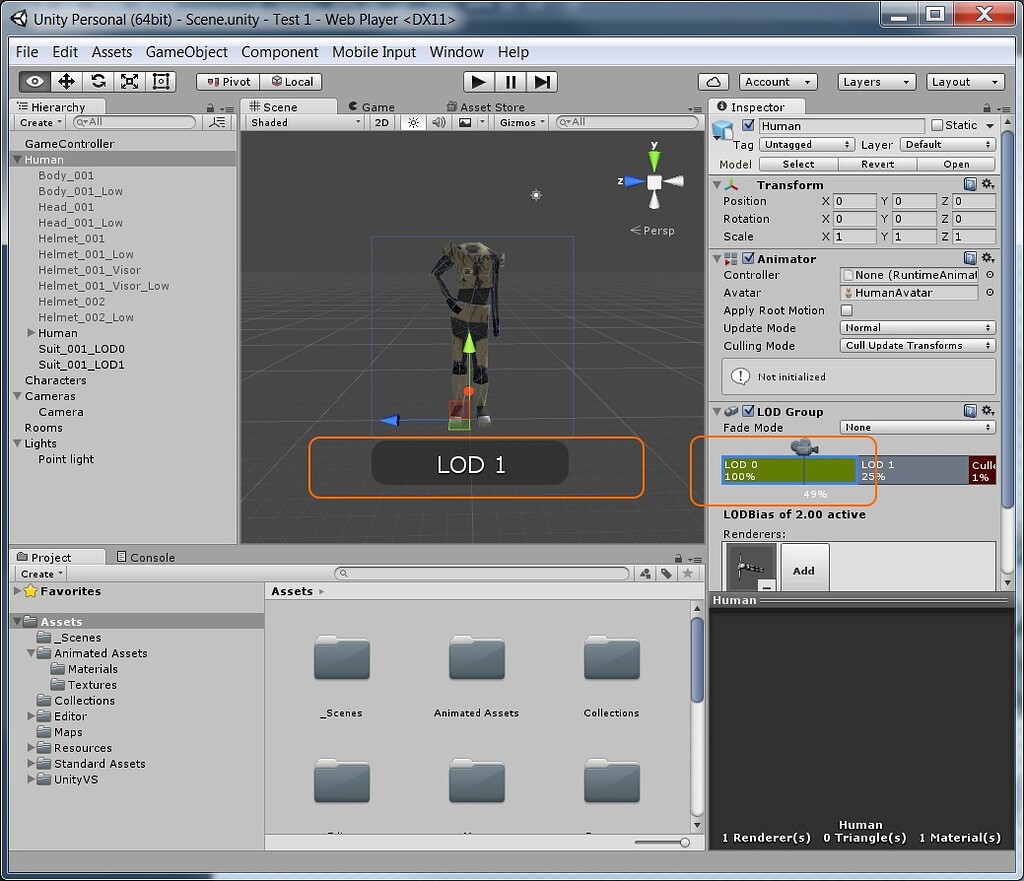This screenshot has height=881, width=1024.
Task: Click Add in the Renderers list
Action: [x=804, y=570]
